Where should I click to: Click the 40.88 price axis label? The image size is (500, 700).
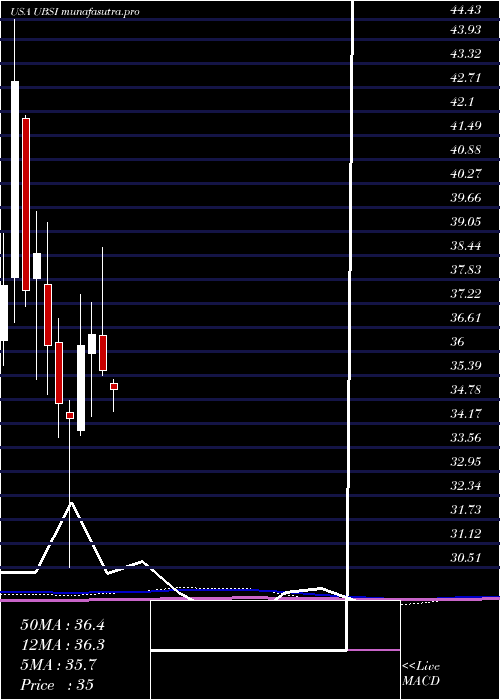[465, 150]
